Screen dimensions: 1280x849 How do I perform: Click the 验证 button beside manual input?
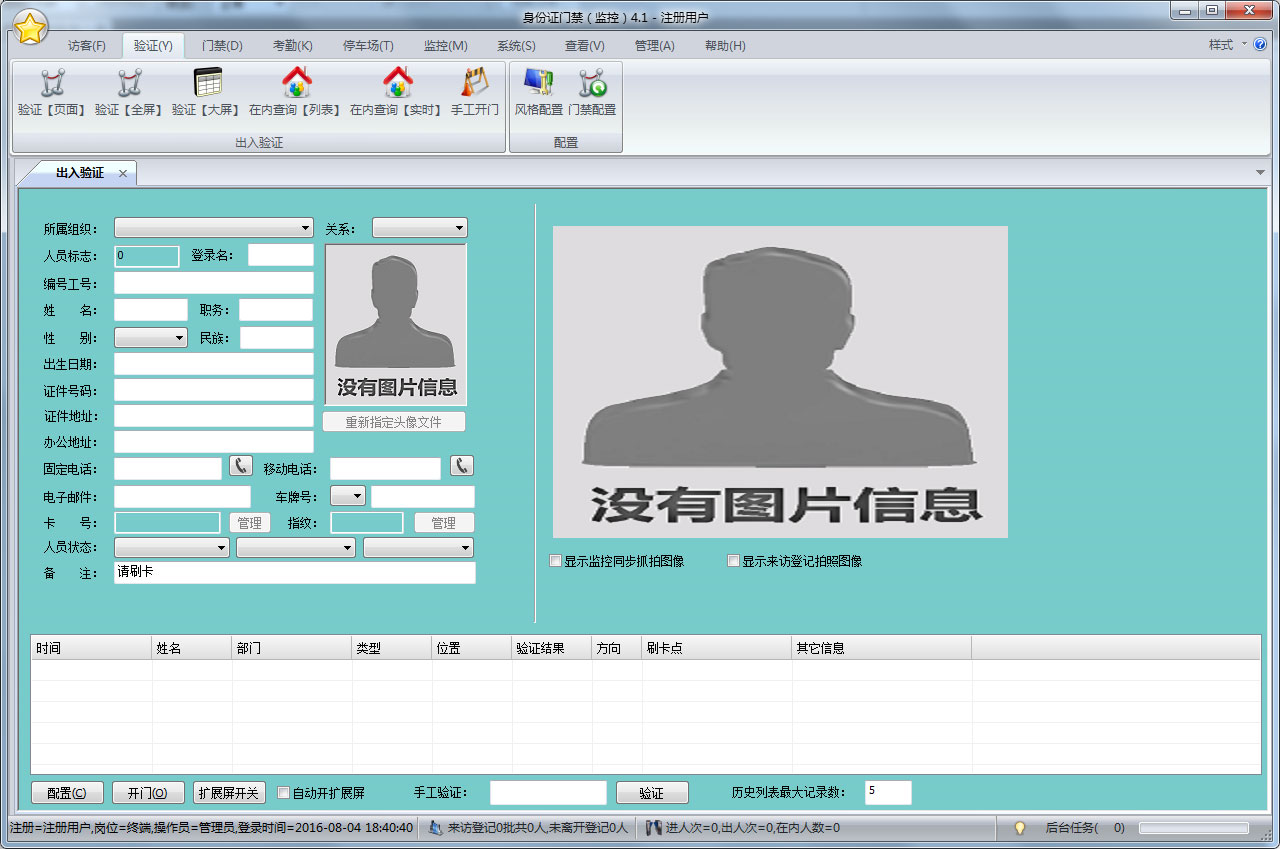coord(652,793)
